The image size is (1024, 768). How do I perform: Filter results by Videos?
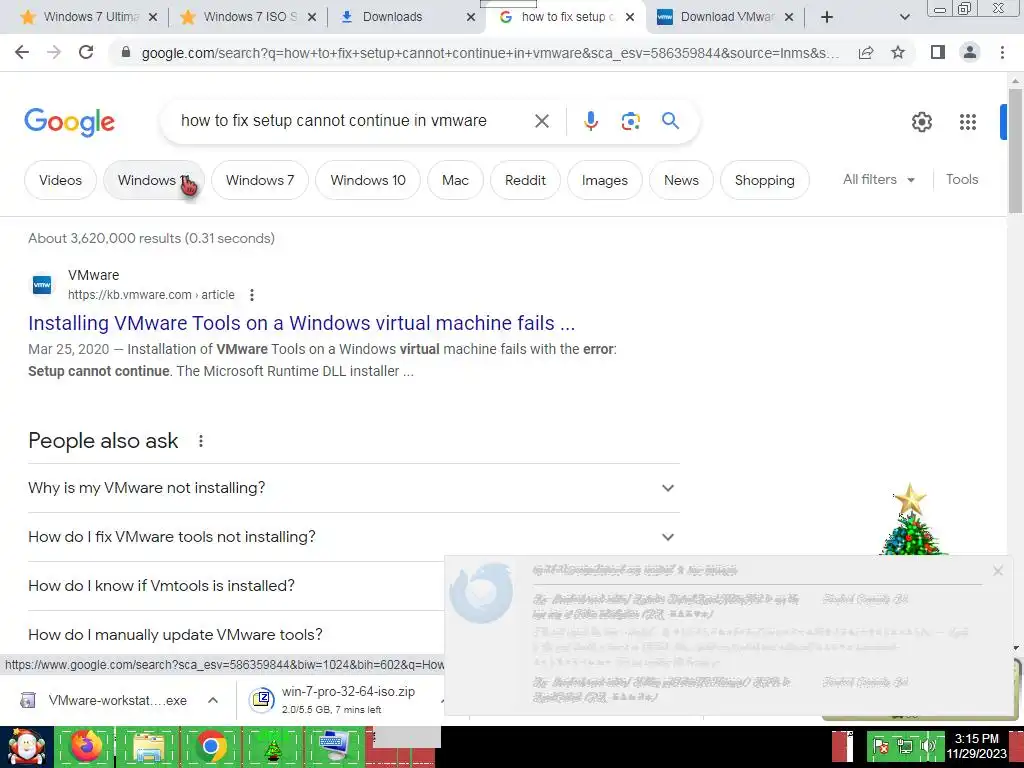pos(60,180)
